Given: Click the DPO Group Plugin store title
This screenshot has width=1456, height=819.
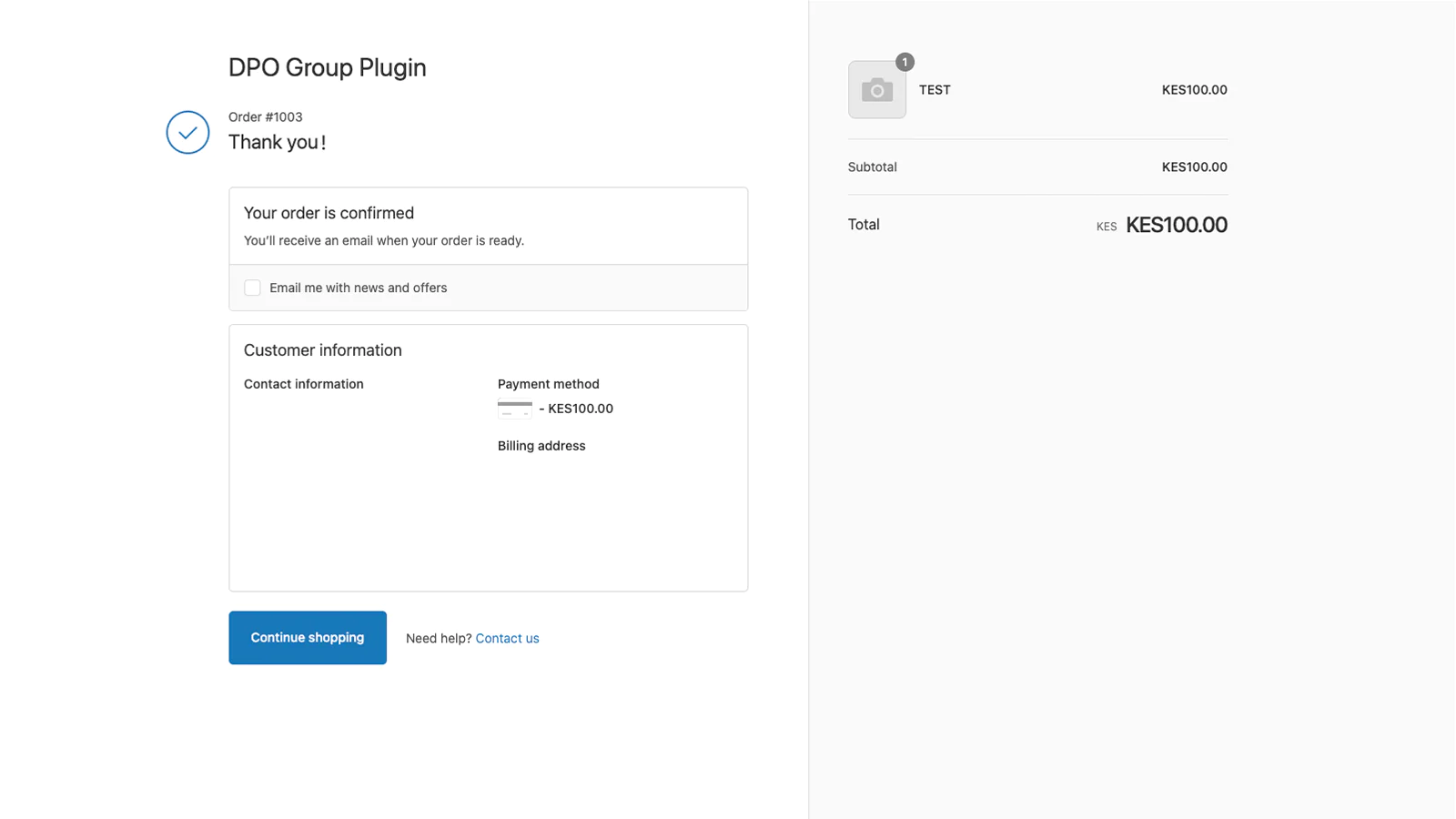Looking at the screenshot, I should [x=328, y=67].
